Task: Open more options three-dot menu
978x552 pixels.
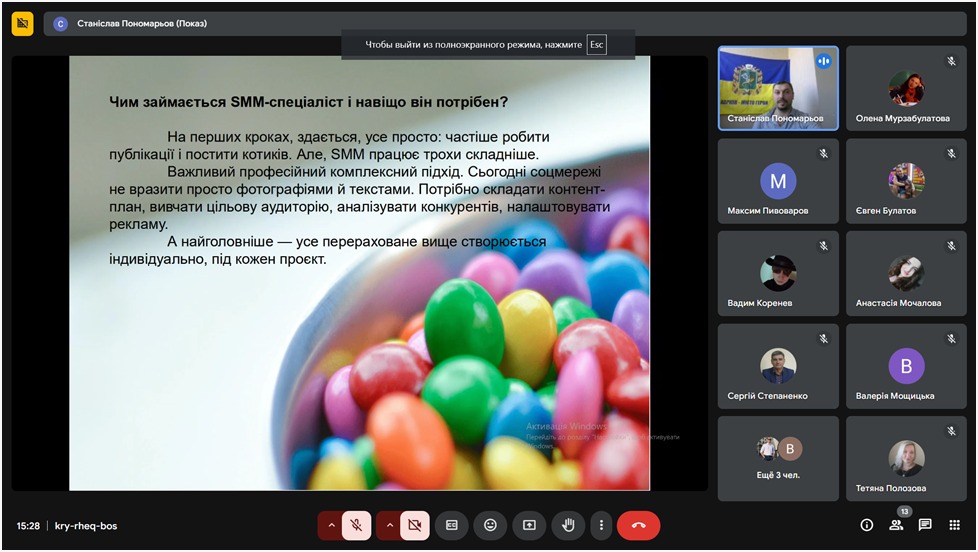Action: 601,525
